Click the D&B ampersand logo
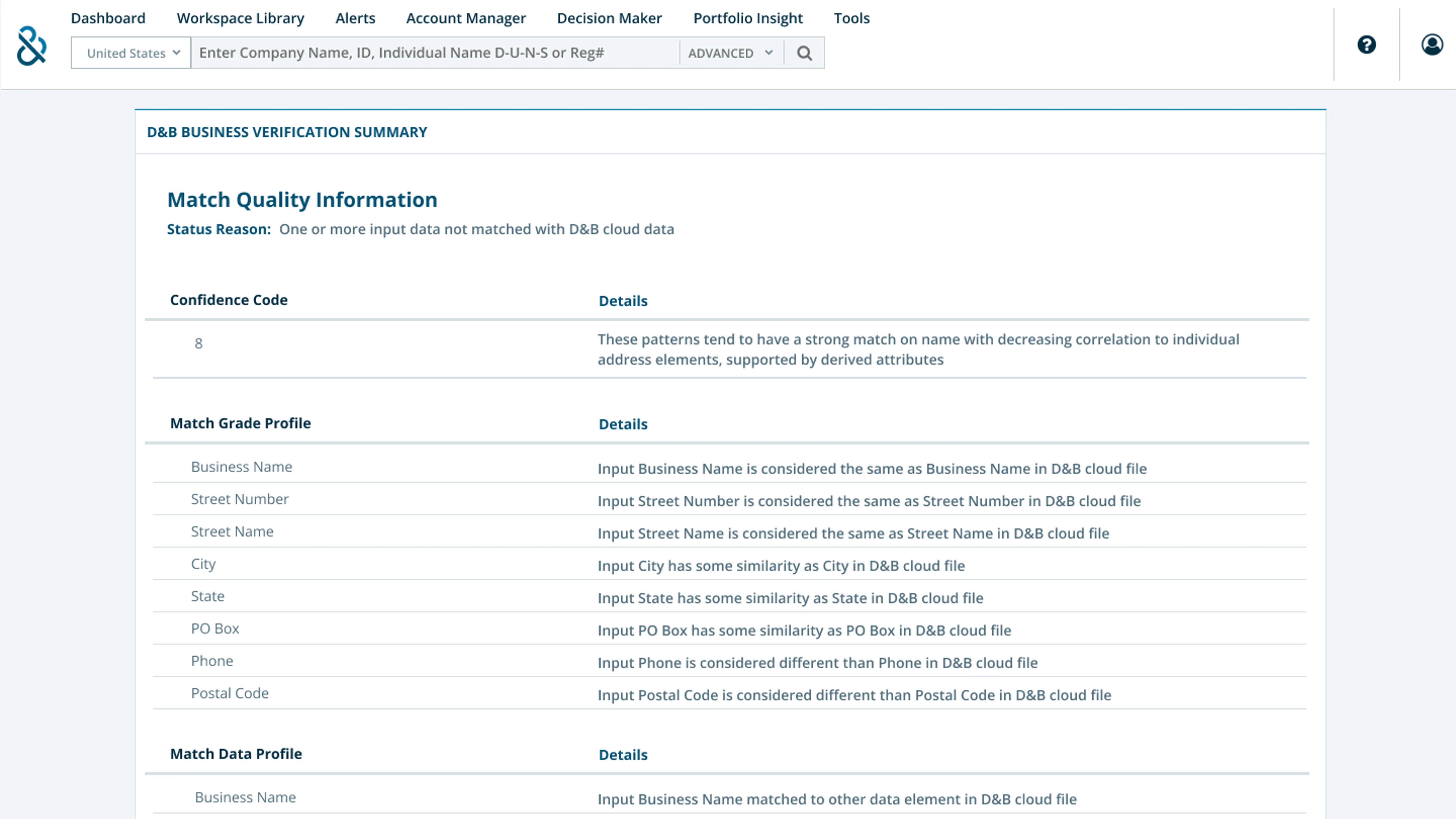The width and height of the screenshot is (1456, 819). click(x=32, y=46)
